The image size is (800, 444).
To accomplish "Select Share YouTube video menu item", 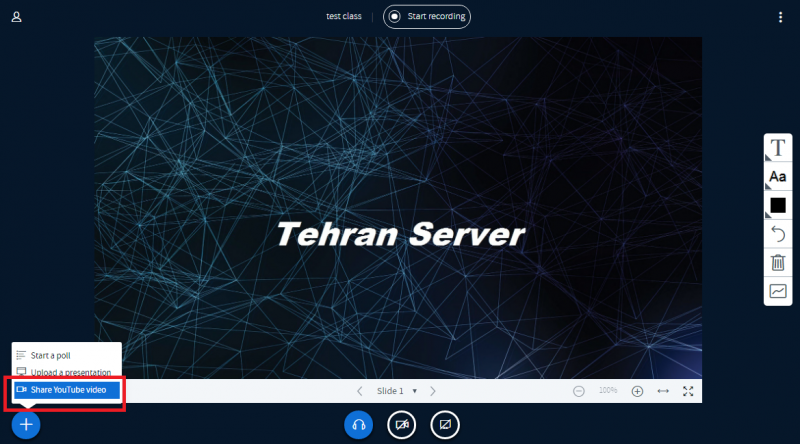I will pyautogui.click(x=67, y=389).
